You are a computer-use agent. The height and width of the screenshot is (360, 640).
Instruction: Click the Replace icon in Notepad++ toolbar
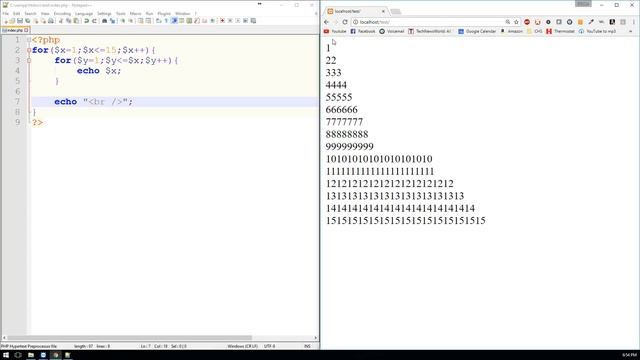(112, 21)
